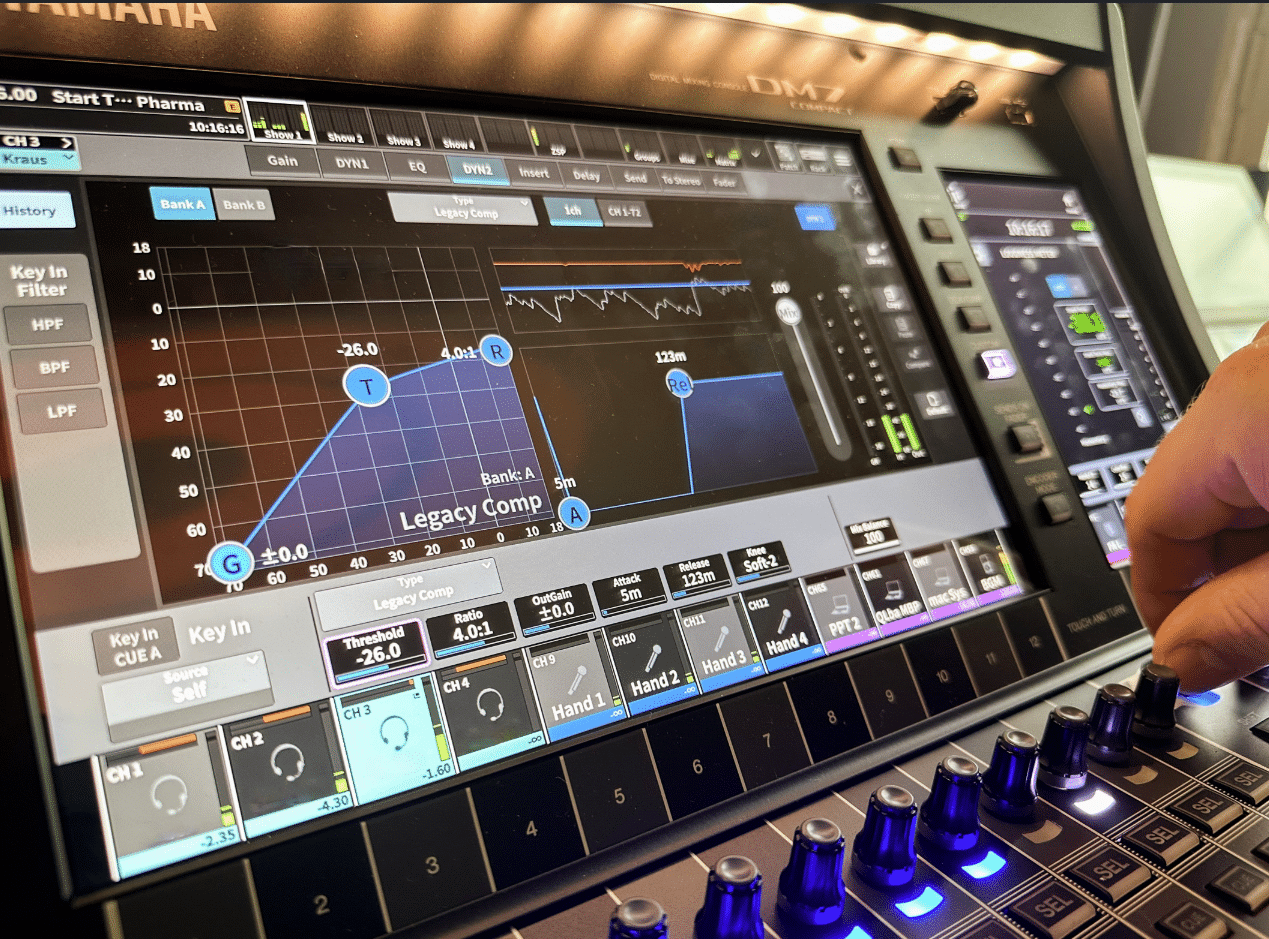1269x939 pixels.
Task: Toggle the LPF key-in filter
Action: tap(62, 410)
